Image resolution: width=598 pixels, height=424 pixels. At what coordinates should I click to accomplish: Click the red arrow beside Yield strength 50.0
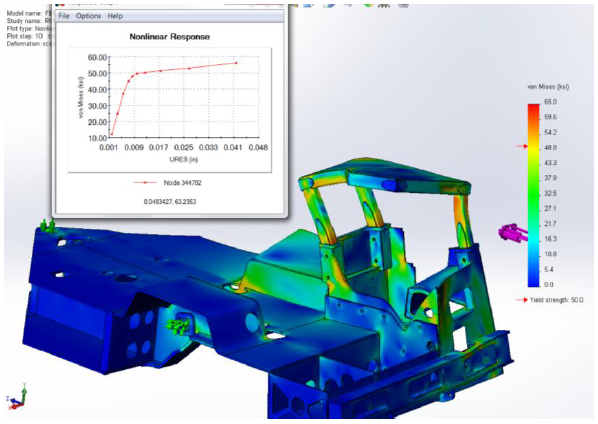[x=522, y=300]
